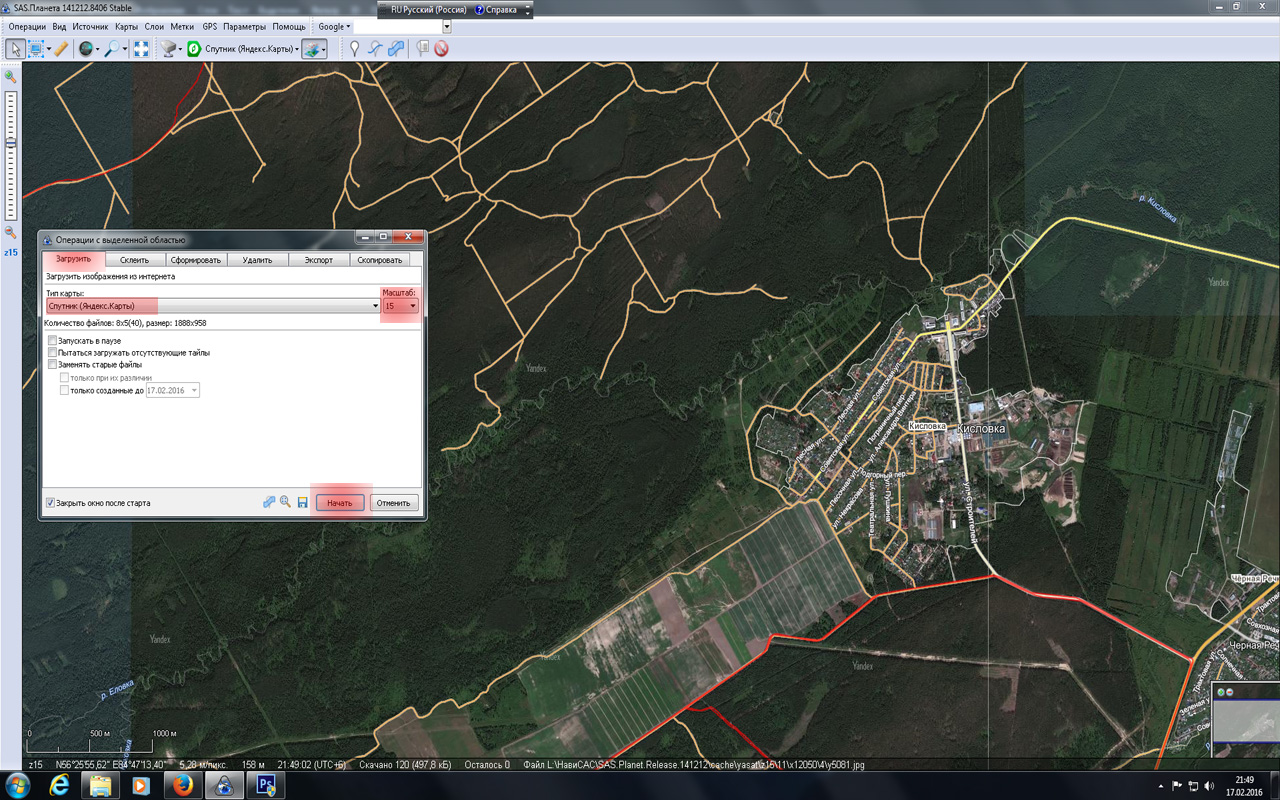Add a new path polyline icon
1280x800 pixels.
click(375, 48)
